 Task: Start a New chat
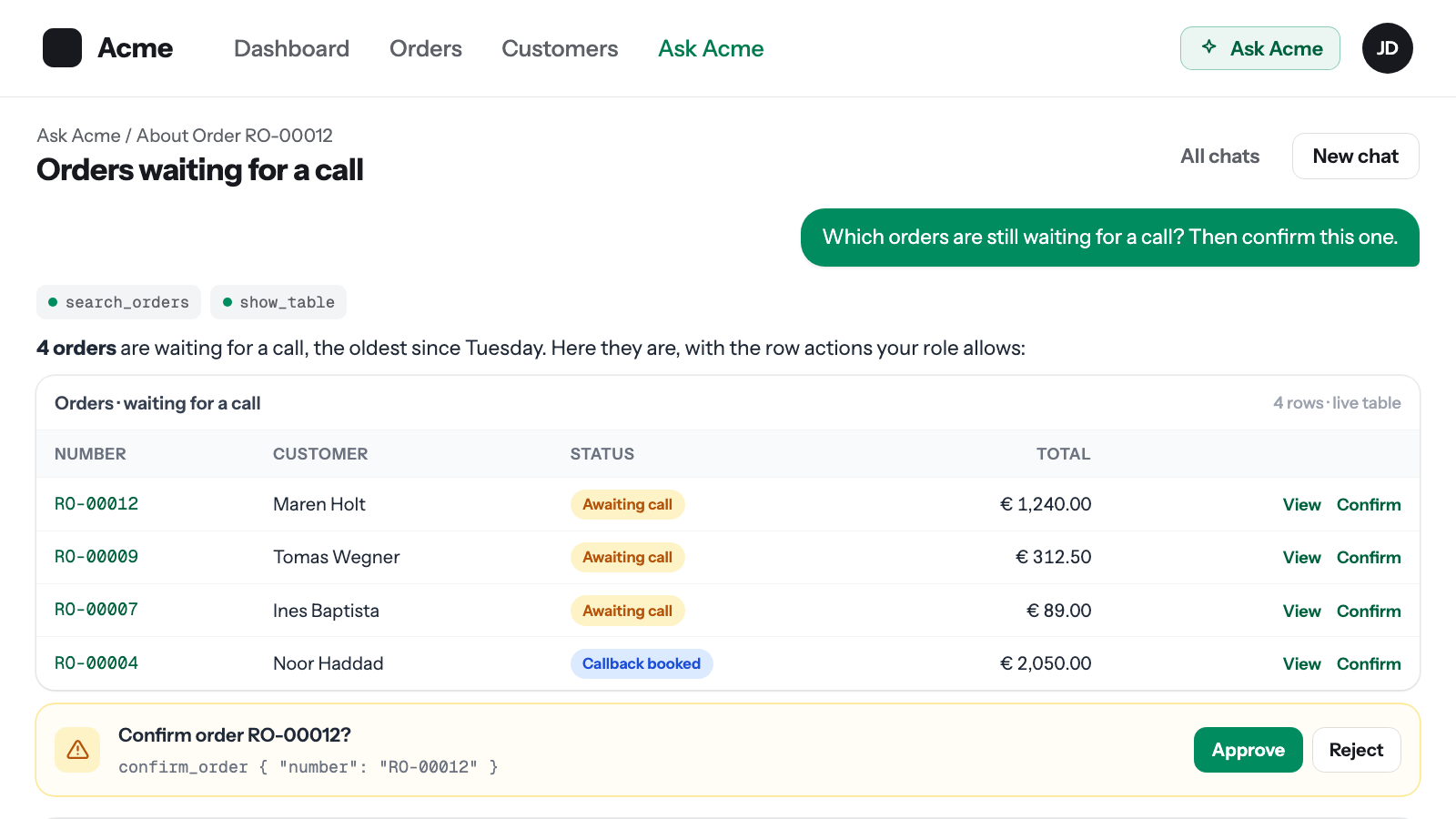point(1355,157)
